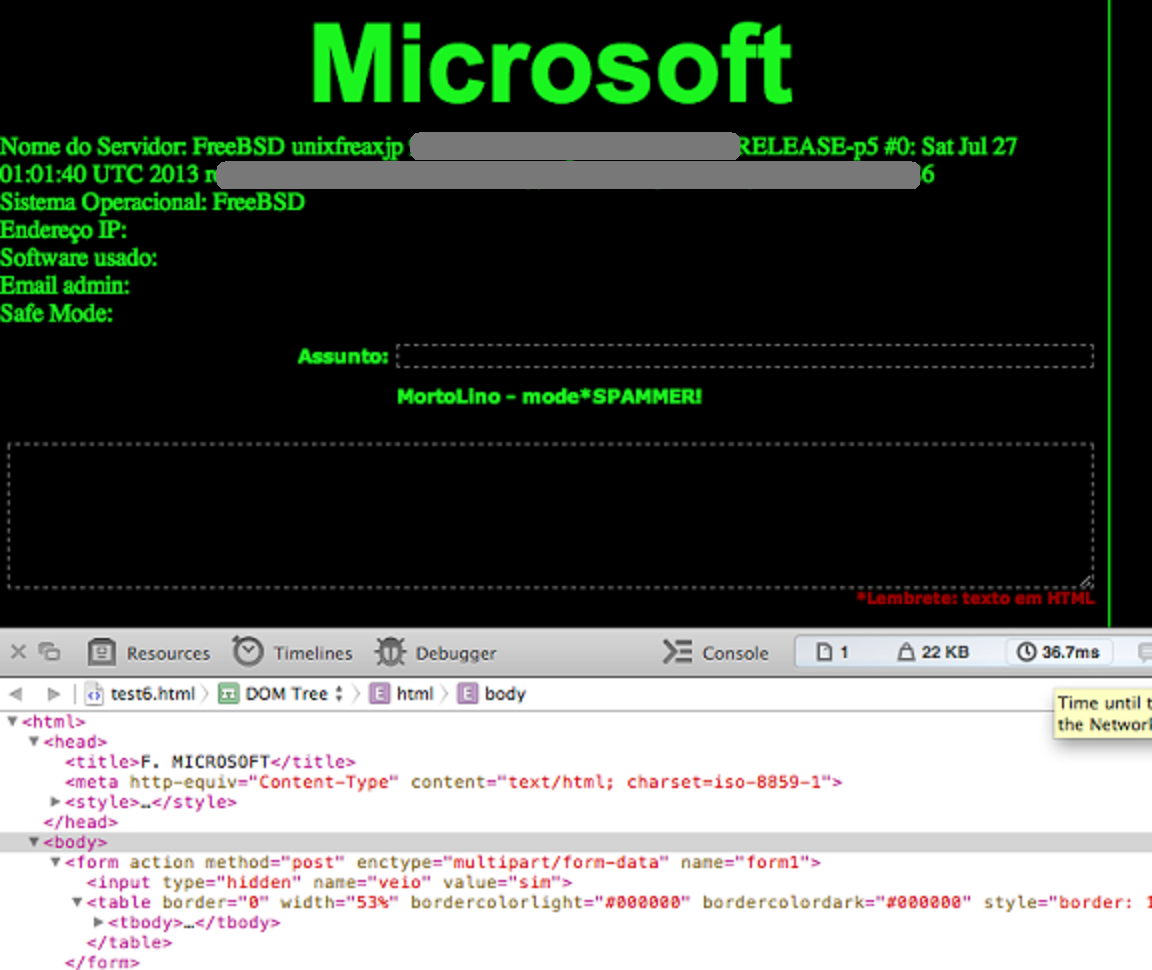Click the large HTML message textarea
Screen dimensions: 1152x970
pos(550,515)
